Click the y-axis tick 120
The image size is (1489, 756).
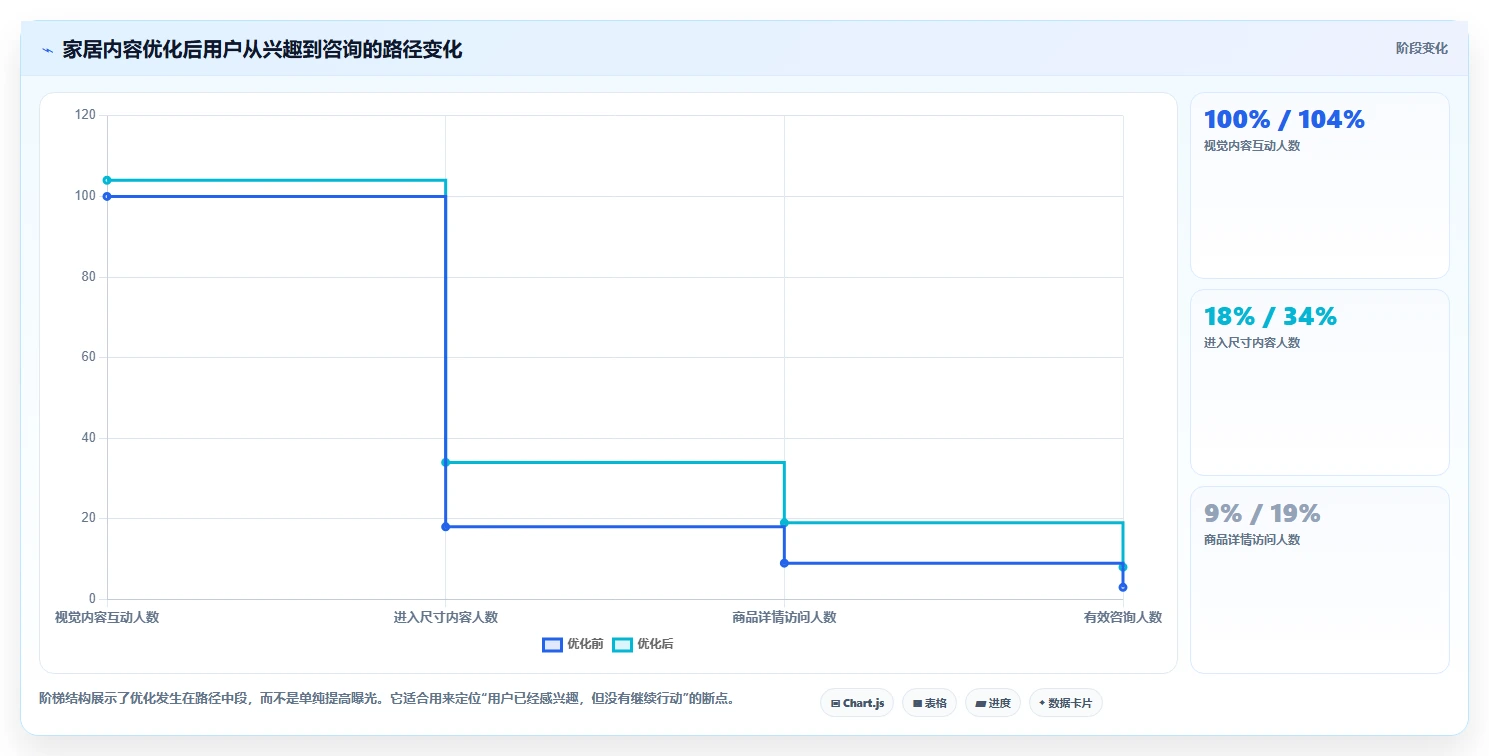click(85, 115)
